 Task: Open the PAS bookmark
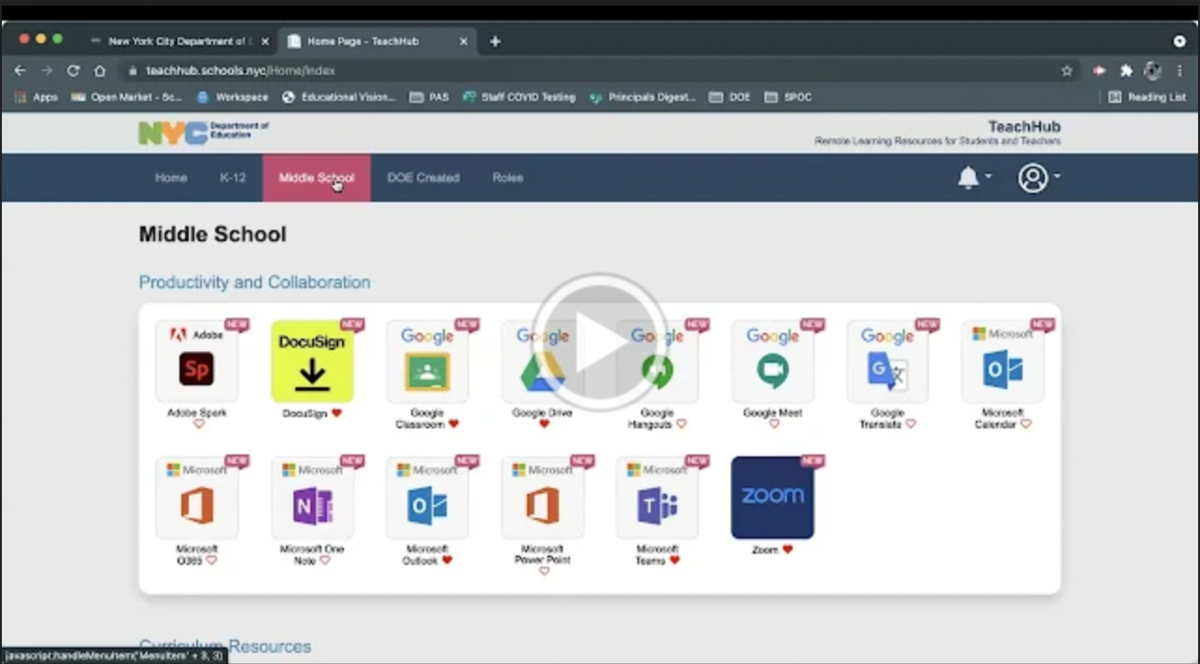[430, 97]
